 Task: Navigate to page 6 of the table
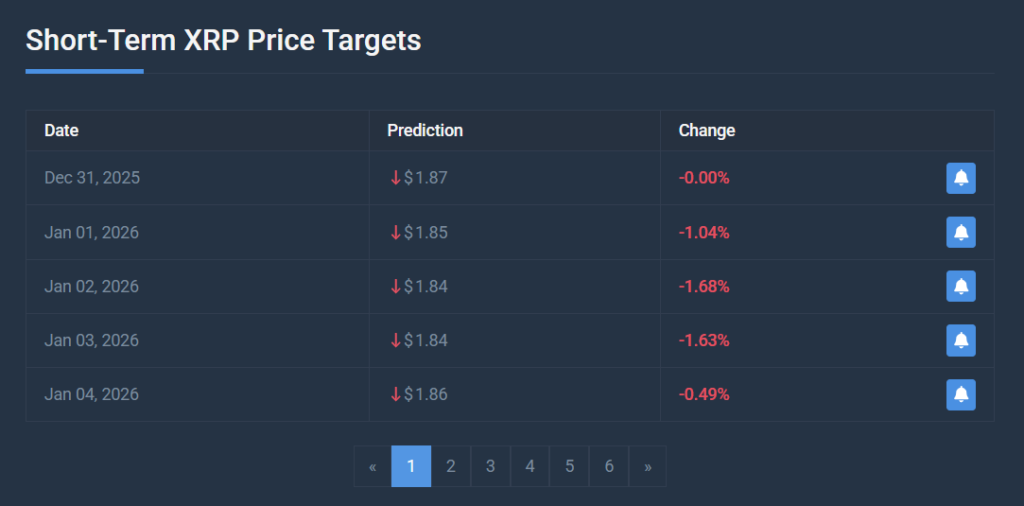(609, 466)
